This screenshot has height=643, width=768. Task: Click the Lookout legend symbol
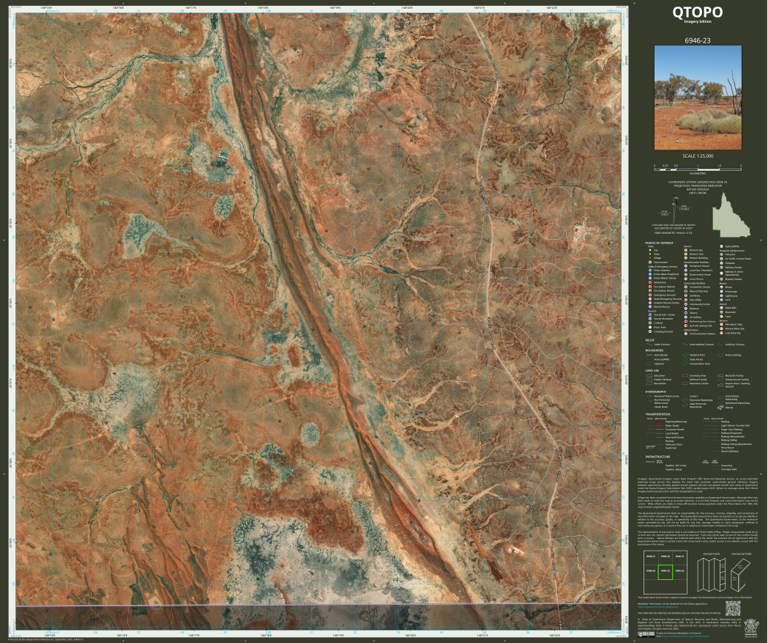click(x=650, y=323)
